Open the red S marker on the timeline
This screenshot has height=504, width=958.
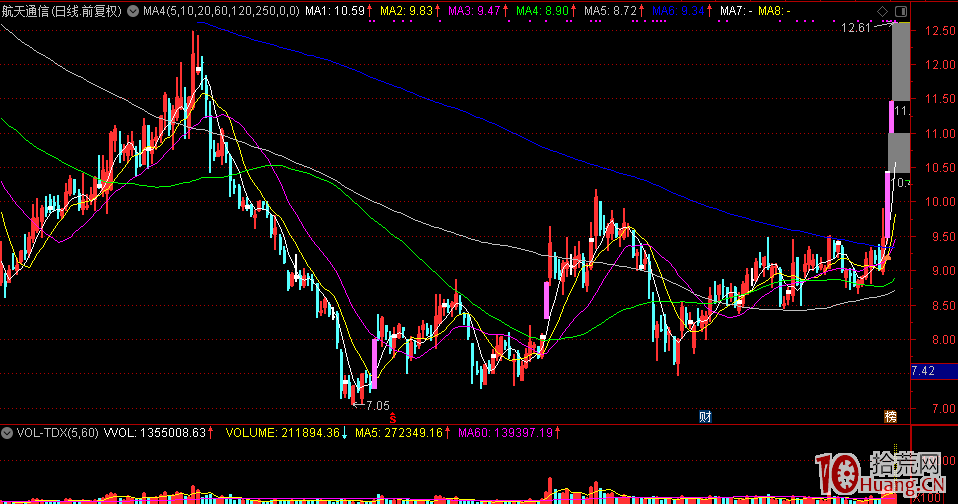393,418
